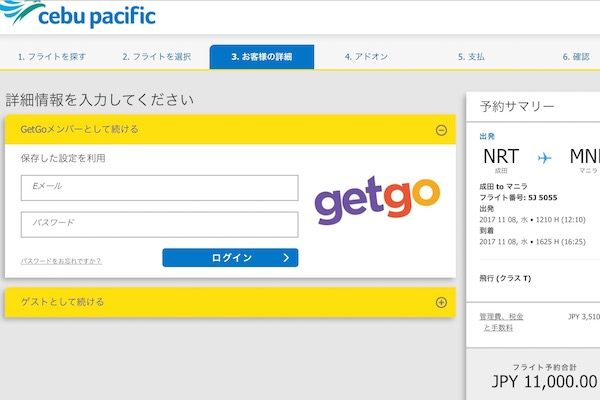Click the blue 出発 label in summary
This screenshot has height=400, width=600.
coord(487,136)
